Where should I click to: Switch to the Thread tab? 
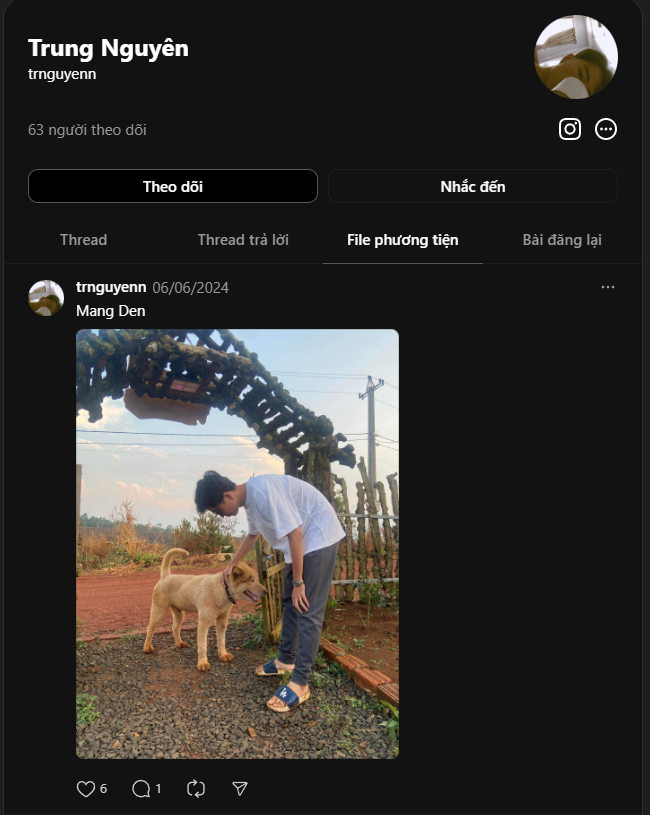pyautogui.click(x=83, y=240)
